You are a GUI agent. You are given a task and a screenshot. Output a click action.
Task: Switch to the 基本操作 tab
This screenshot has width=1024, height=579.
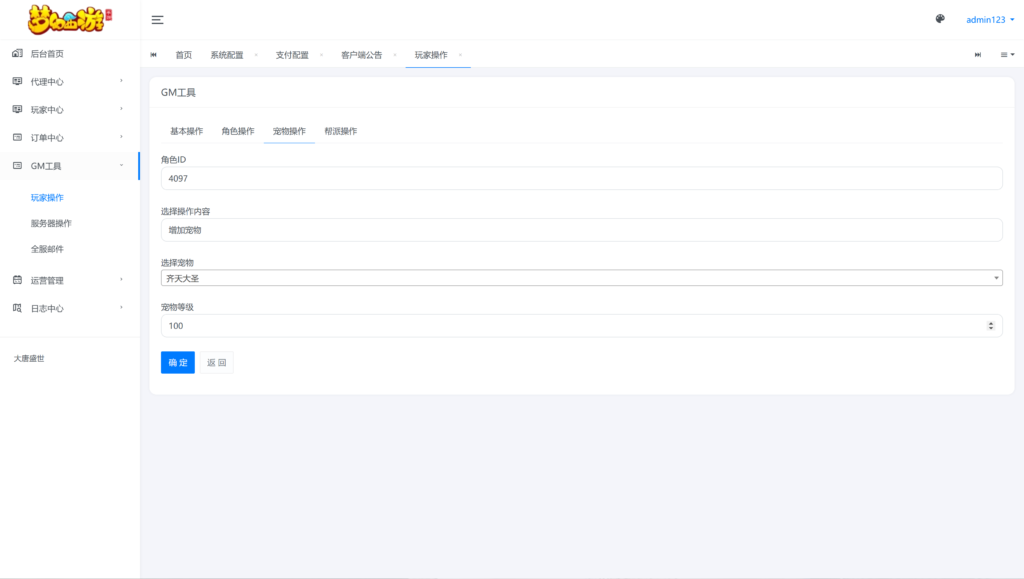pyautogui.click(x=186, y=131)
